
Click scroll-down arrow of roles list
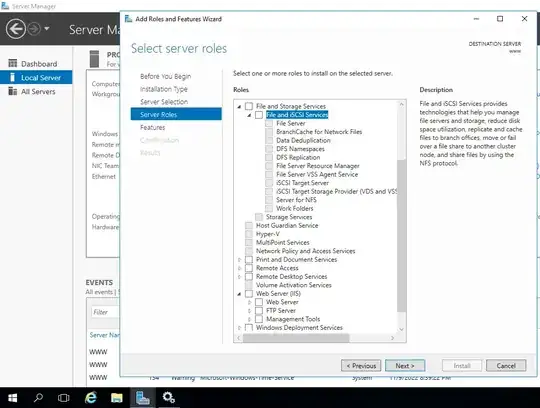(401, 329)
